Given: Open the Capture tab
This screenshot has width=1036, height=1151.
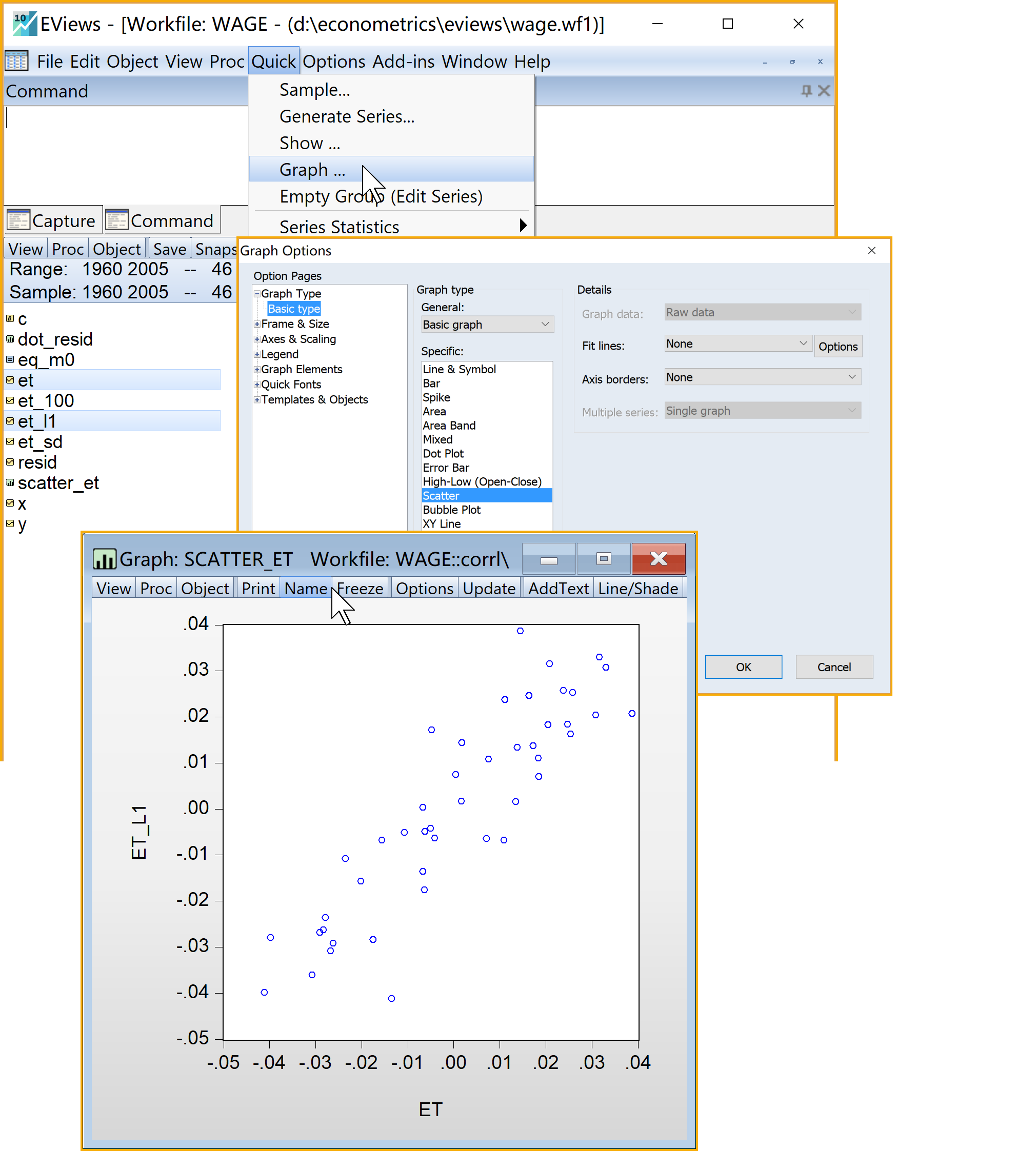Looking at the screenshot, I should 53,221.
